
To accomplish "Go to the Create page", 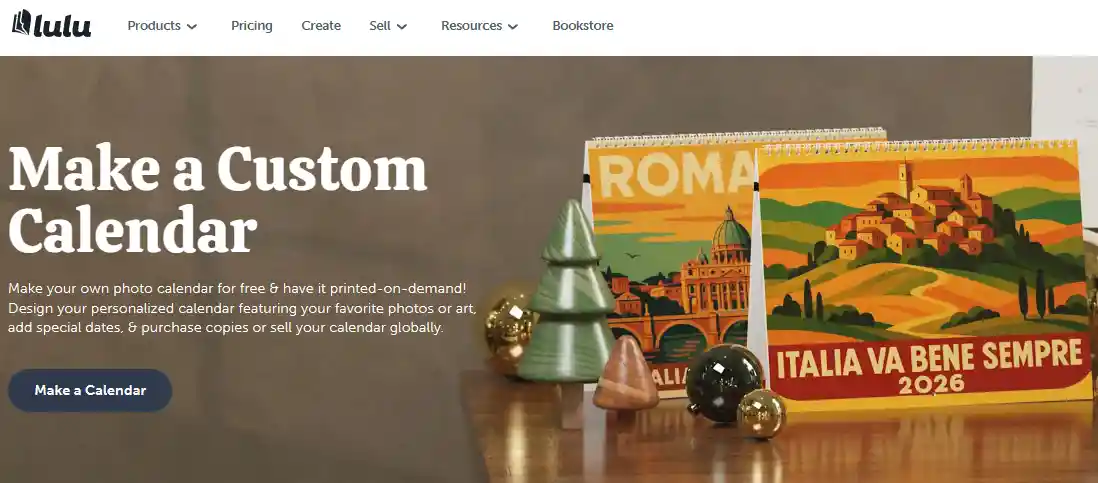I will pyautogui.click(x=321, y=26).
